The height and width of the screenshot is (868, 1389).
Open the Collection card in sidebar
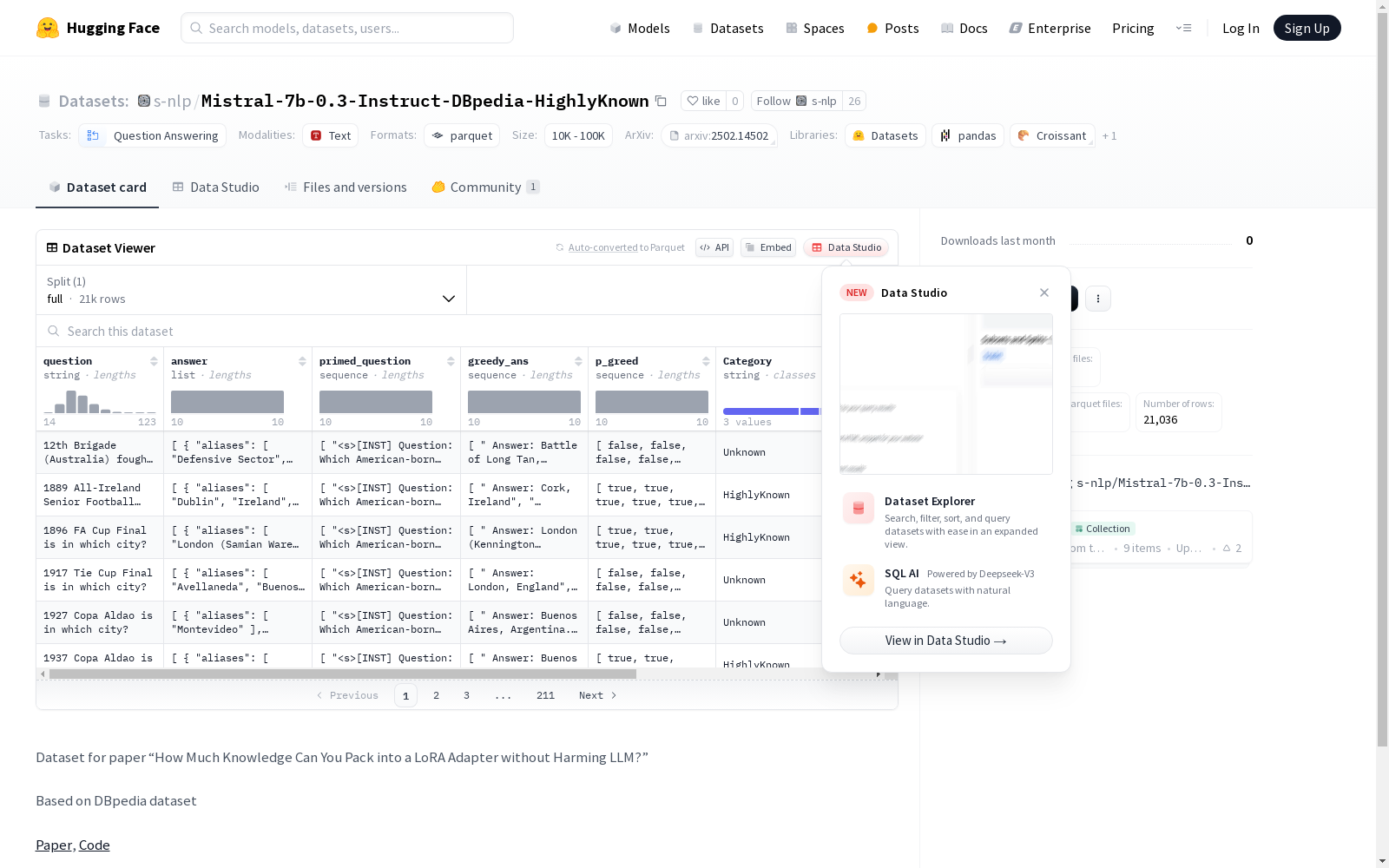point(1161,538)
